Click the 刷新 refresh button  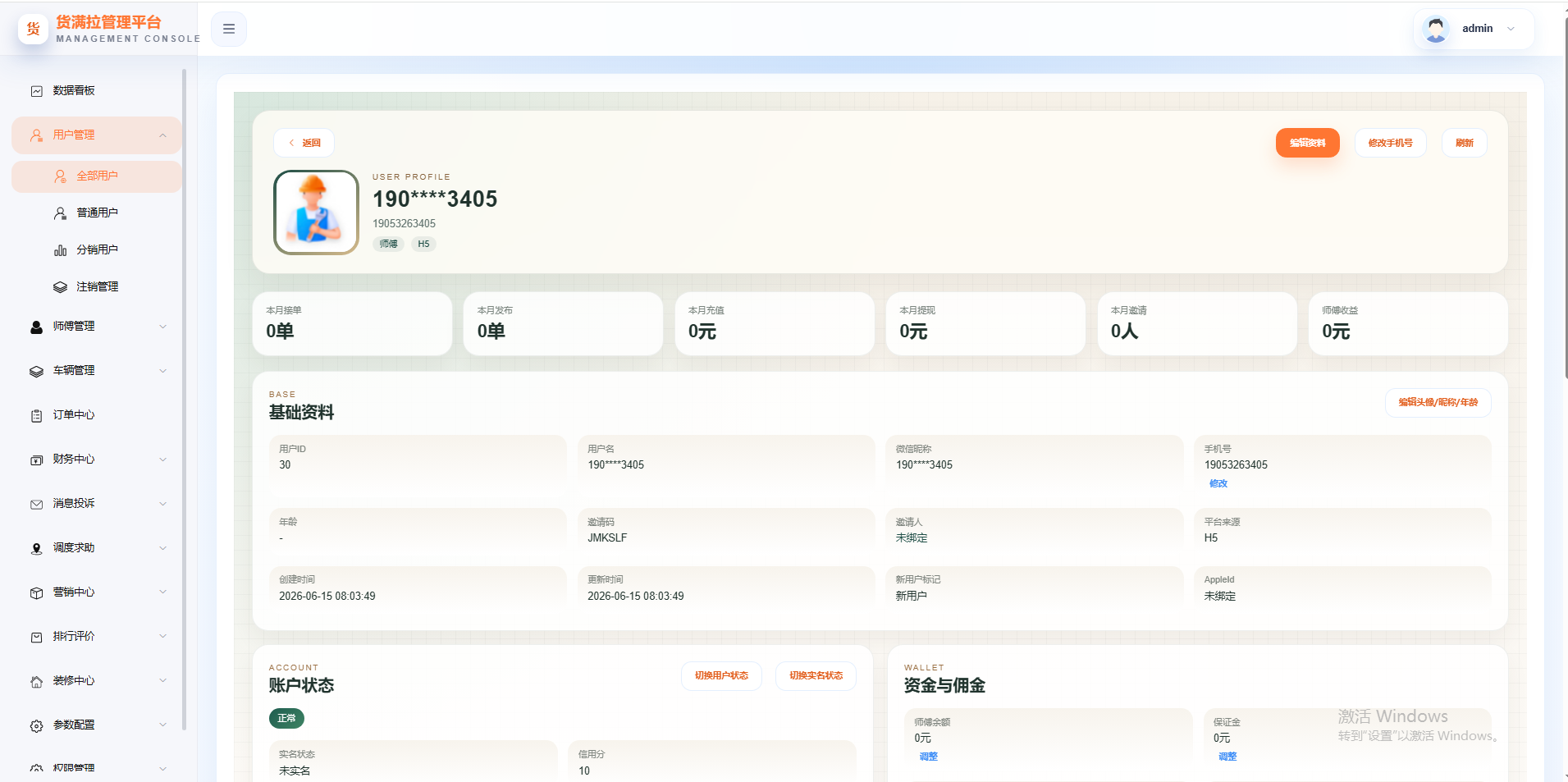pos(1464,143)
